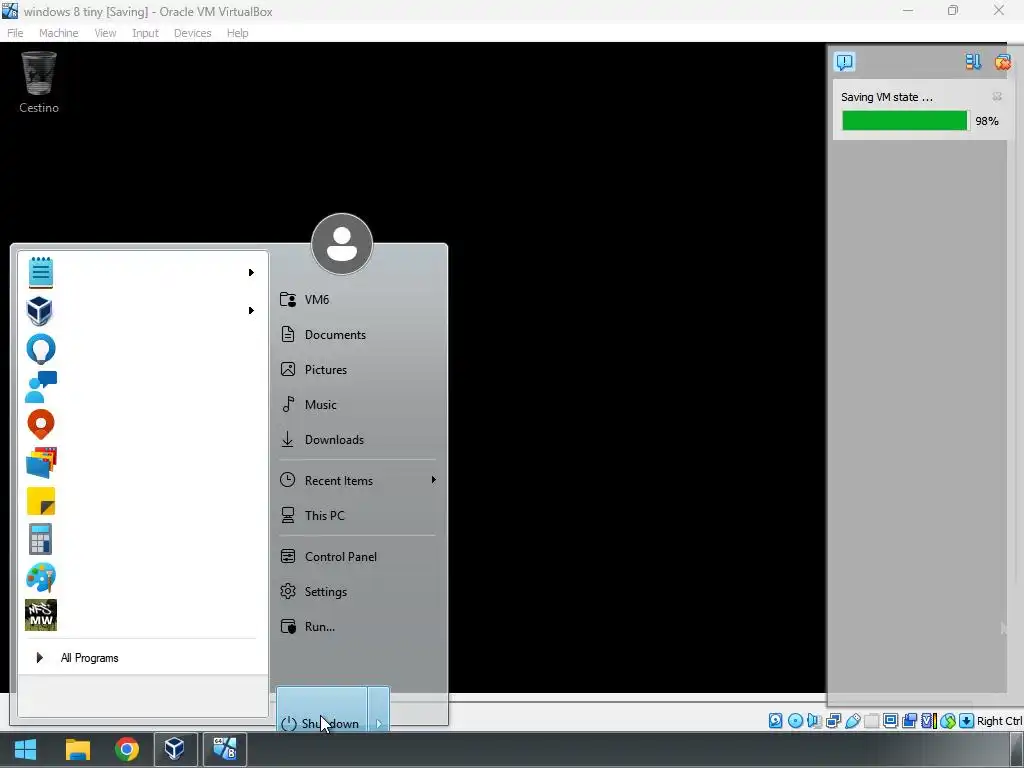The width and height of the screenshot is (1024, 768).
Task: Open the chat people app icon
Action: pos(41,387)
